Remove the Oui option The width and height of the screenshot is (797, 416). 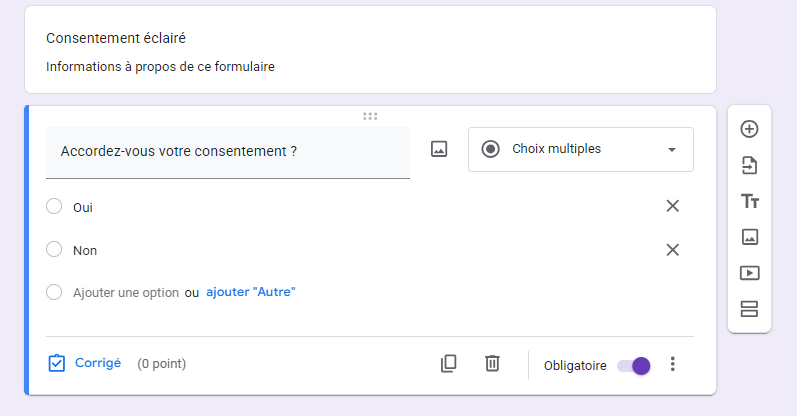pyautogui.click(x=673, y=206)
